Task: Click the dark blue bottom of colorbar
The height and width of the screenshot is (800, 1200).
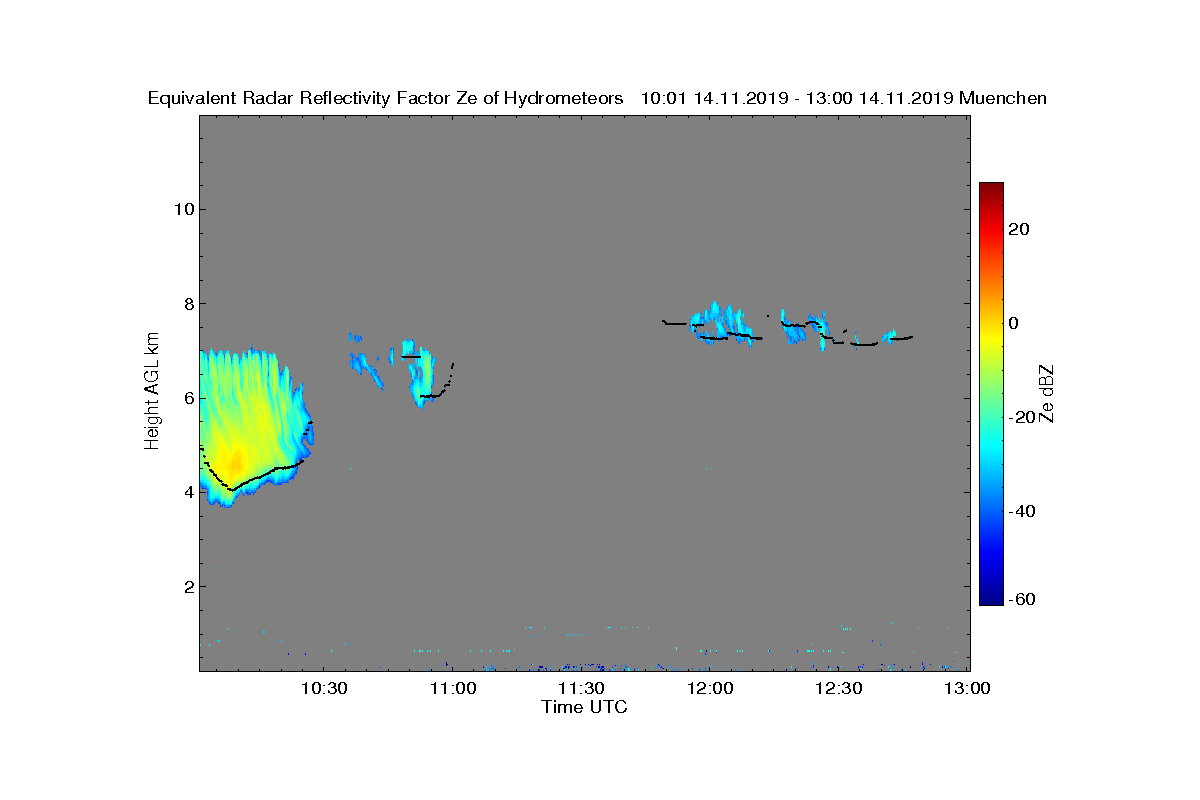Action: point(991,599)
